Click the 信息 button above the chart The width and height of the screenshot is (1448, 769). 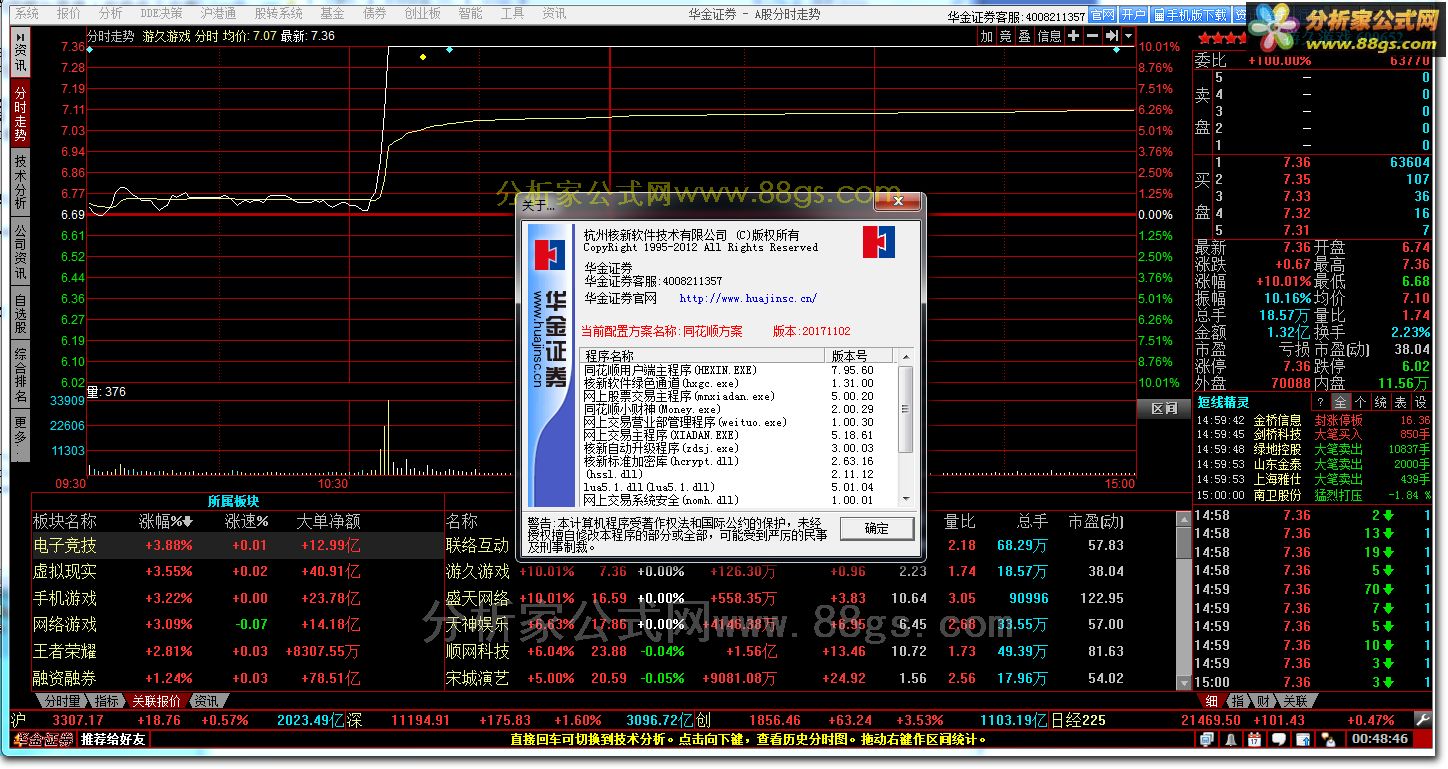pyautogui.click(x=1050, y=36)
